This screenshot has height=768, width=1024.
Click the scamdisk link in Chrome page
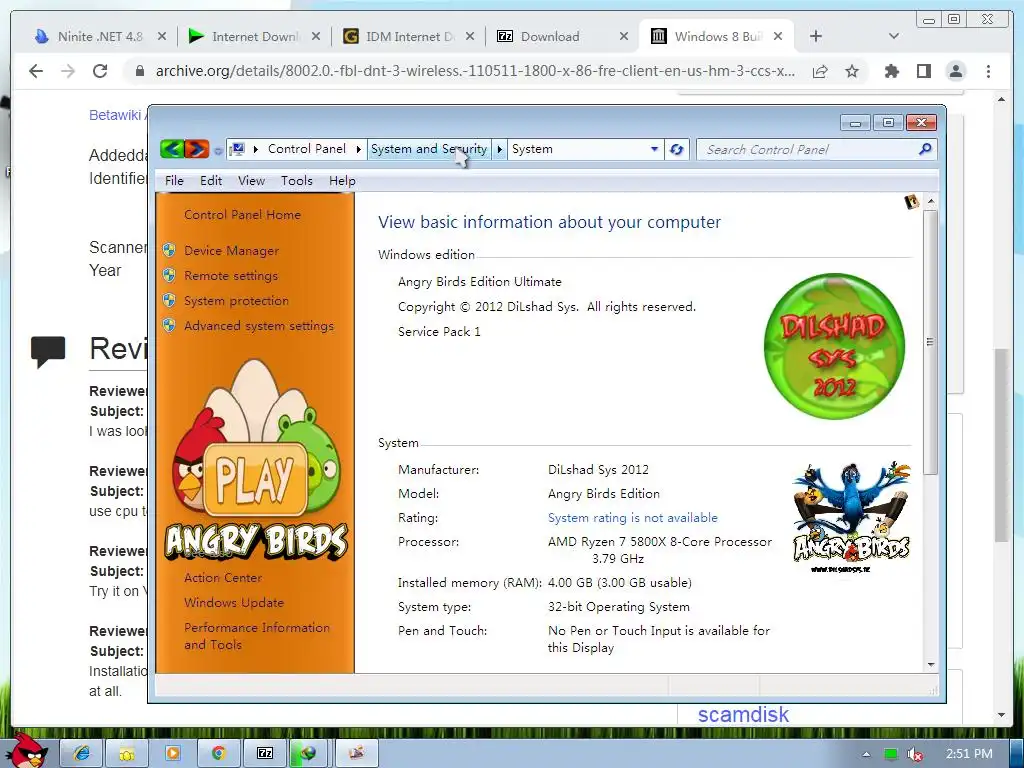[x=743, y=714]
